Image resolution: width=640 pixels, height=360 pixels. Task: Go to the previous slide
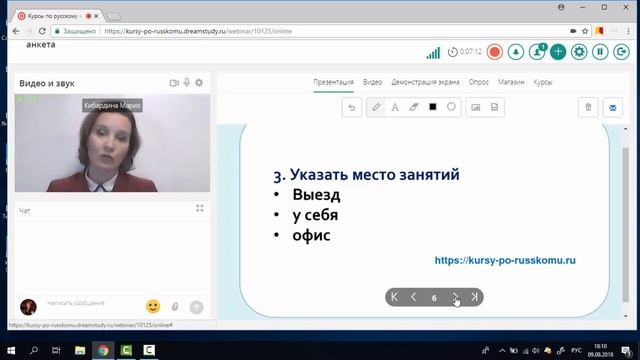click(413, 297)
